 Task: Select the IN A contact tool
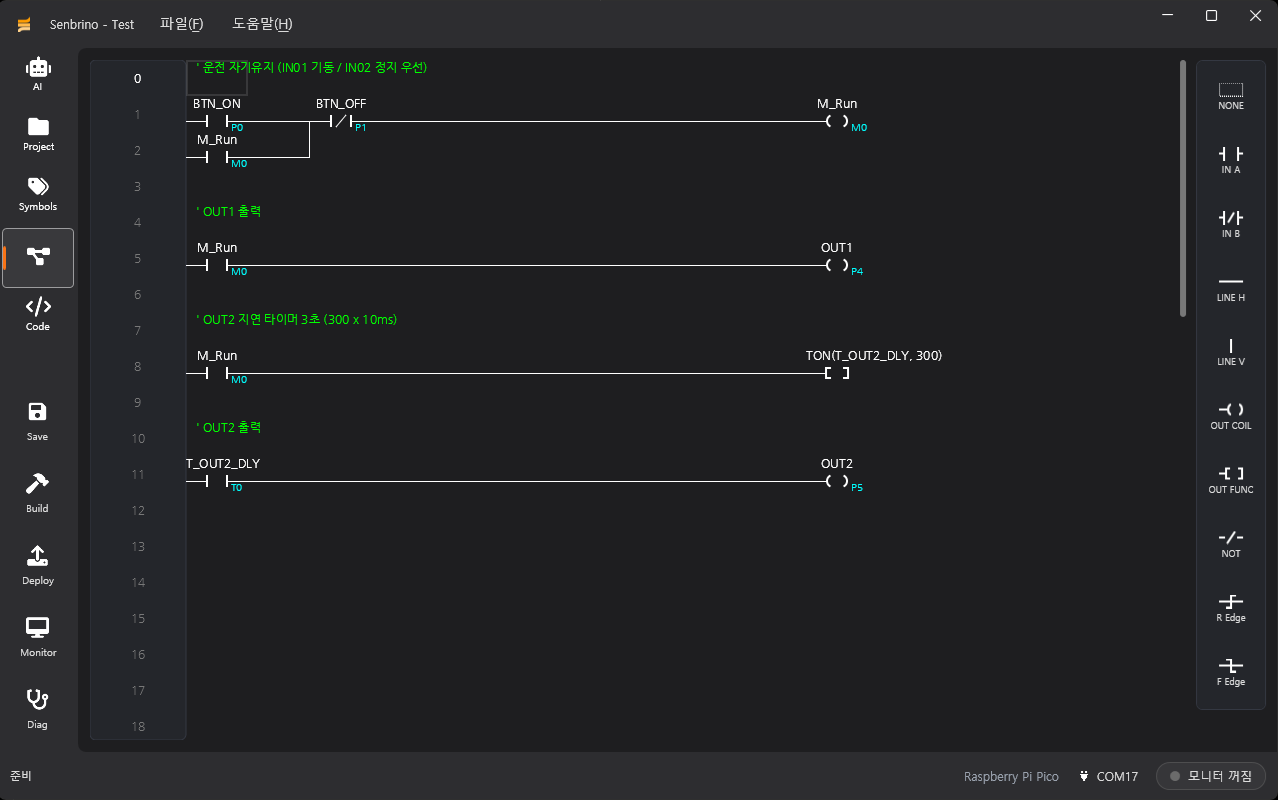point(1231,161)
